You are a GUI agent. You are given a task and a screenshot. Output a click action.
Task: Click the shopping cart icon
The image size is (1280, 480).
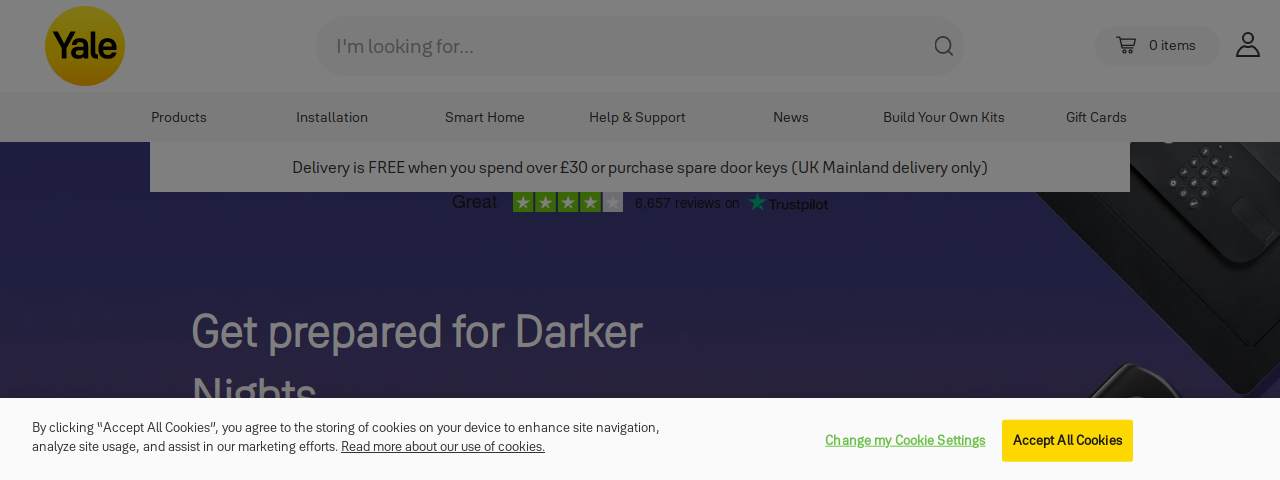(x=1126, y=45)
